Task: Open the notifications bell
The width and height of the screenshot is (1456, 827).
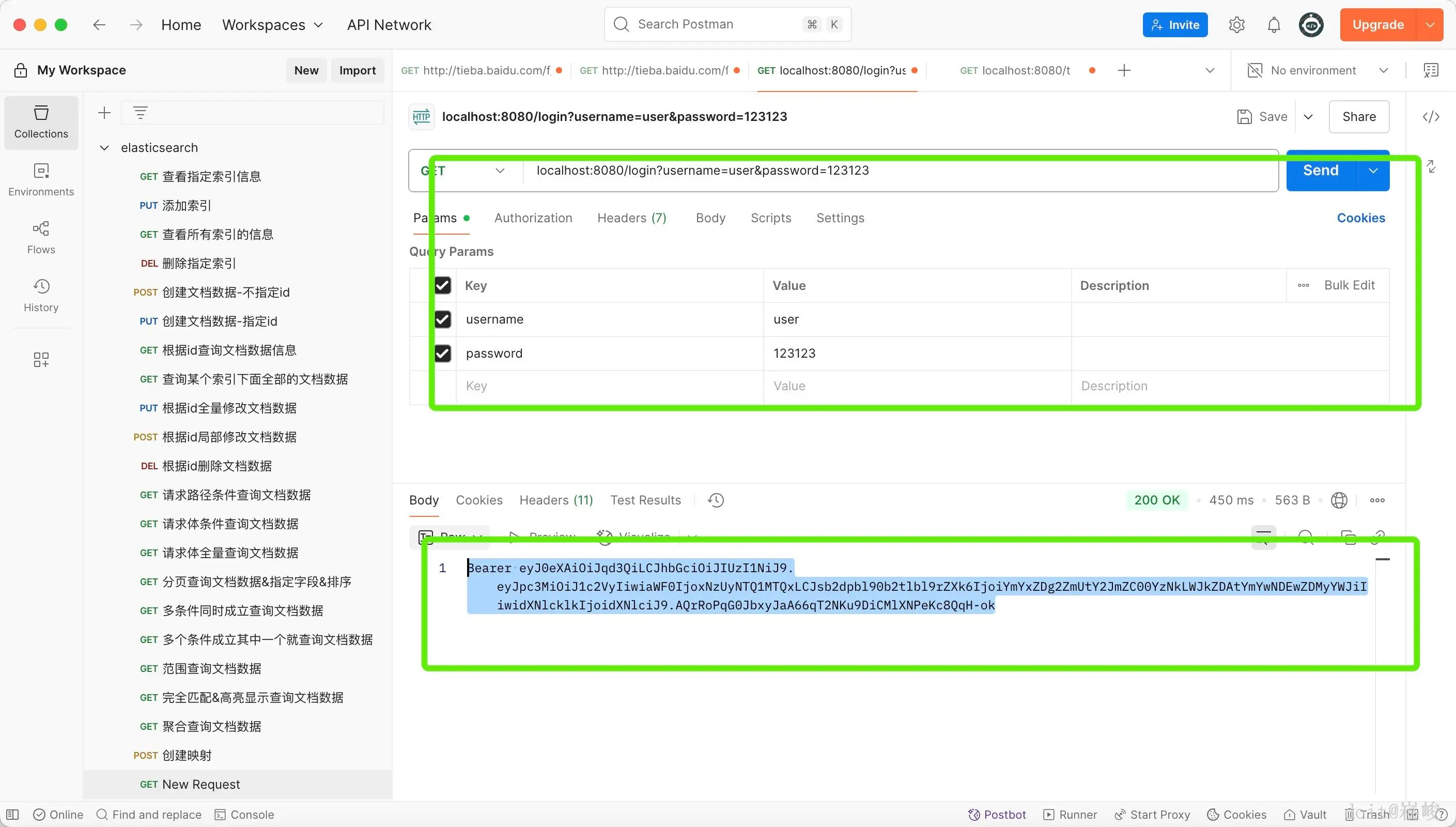Action: pos(1274,25)
